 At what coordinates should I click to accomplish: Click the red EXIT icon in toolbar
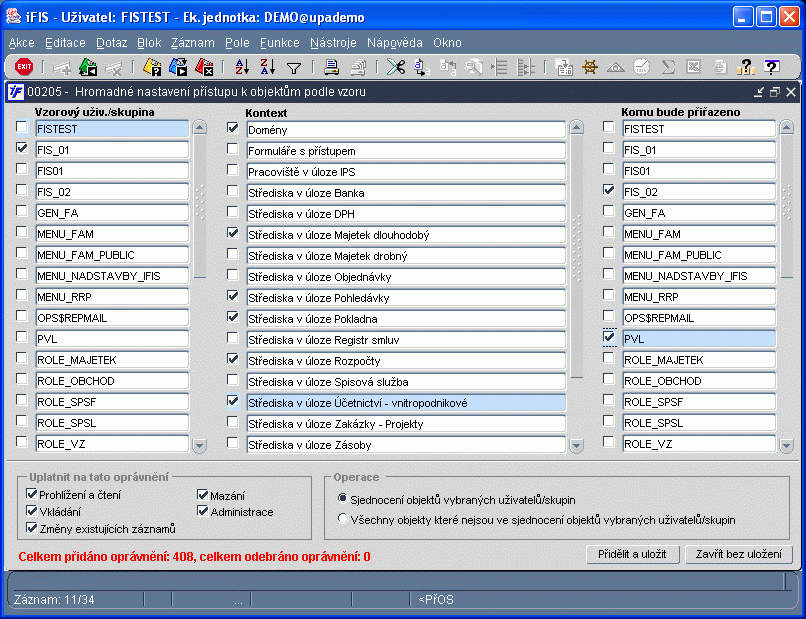point(24,67)
